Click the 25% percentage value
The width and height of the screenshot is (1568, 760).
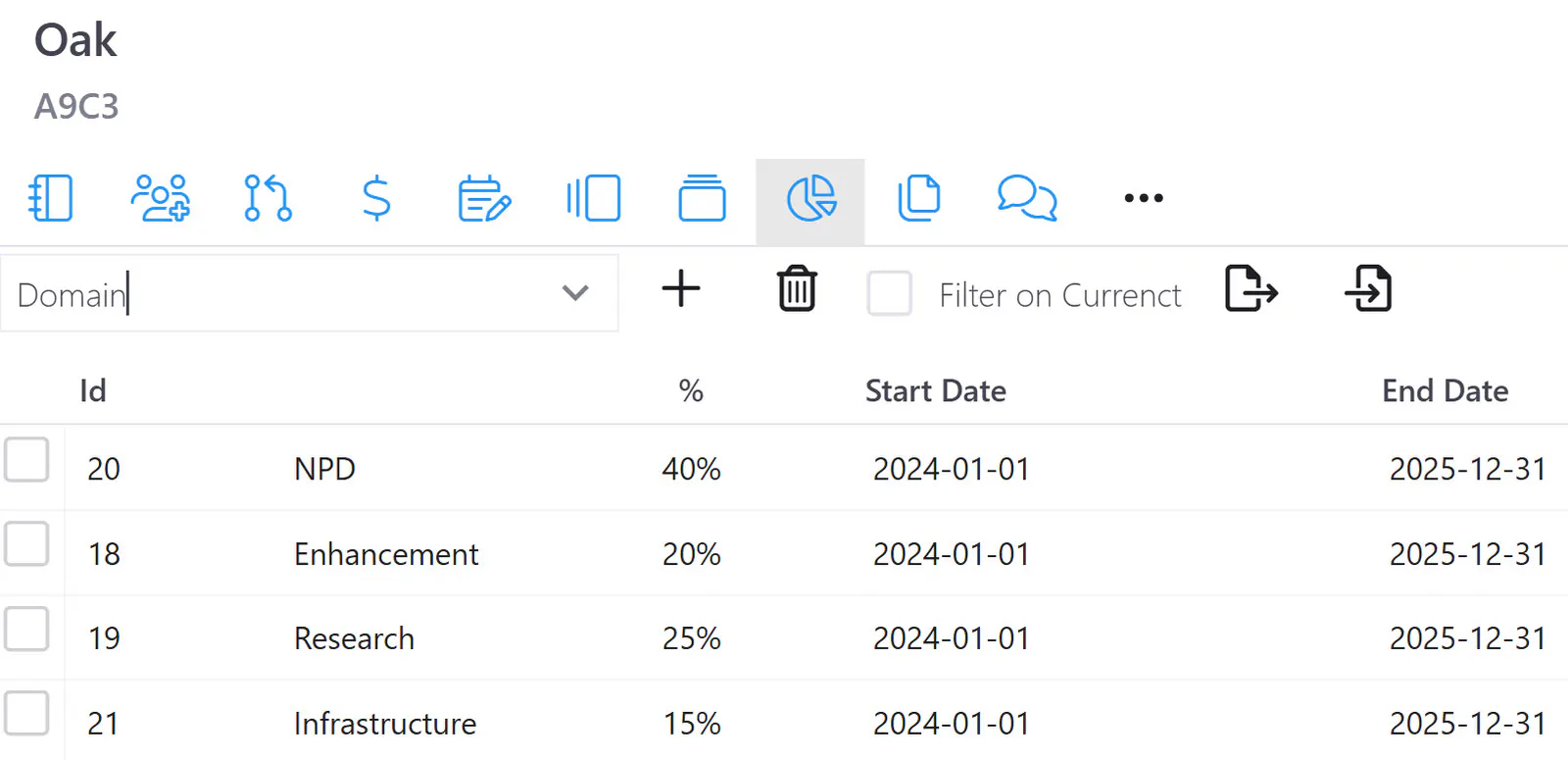691,638
